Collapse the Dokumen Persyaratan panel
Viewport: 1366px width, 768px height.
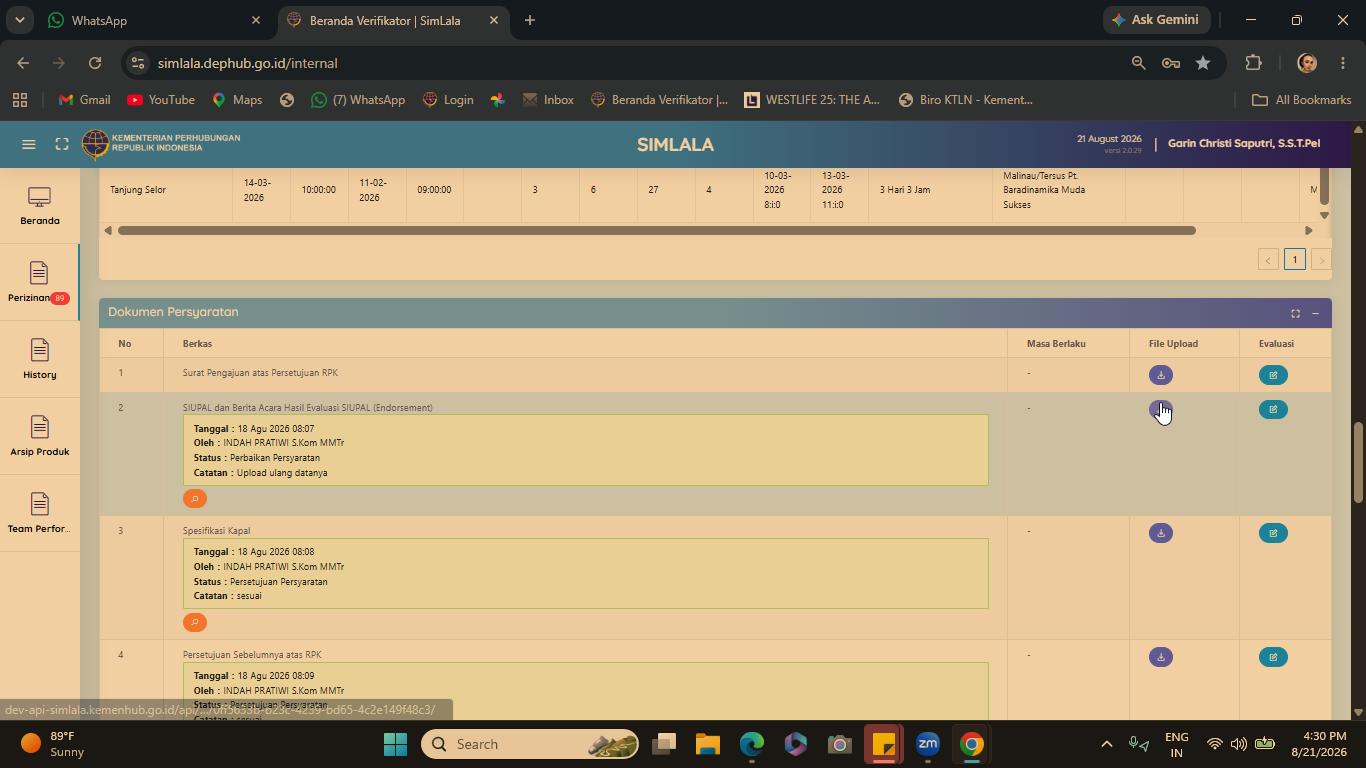[1315, 313]
